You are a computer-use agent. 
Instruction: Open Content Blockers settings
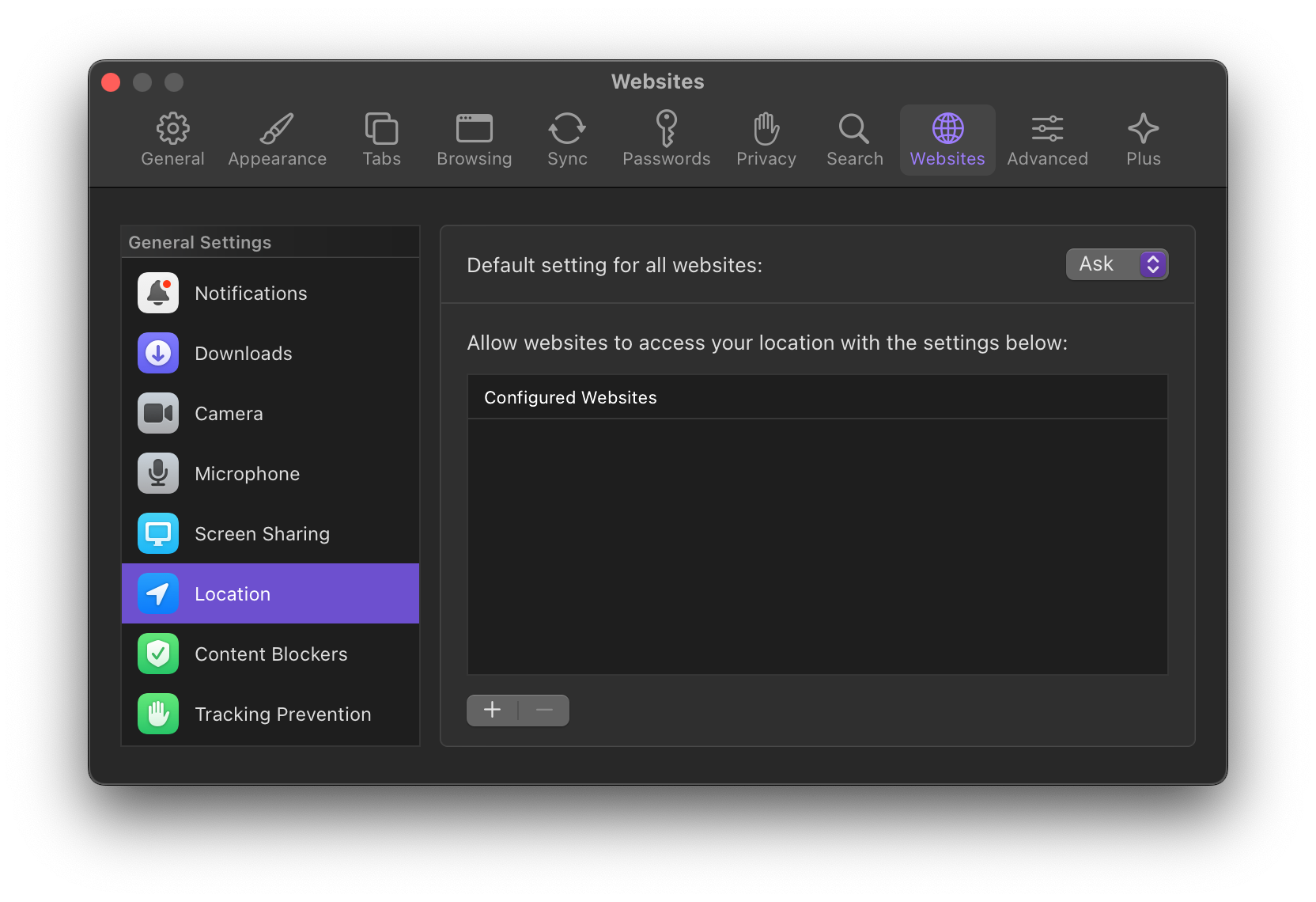click(270, 654)
